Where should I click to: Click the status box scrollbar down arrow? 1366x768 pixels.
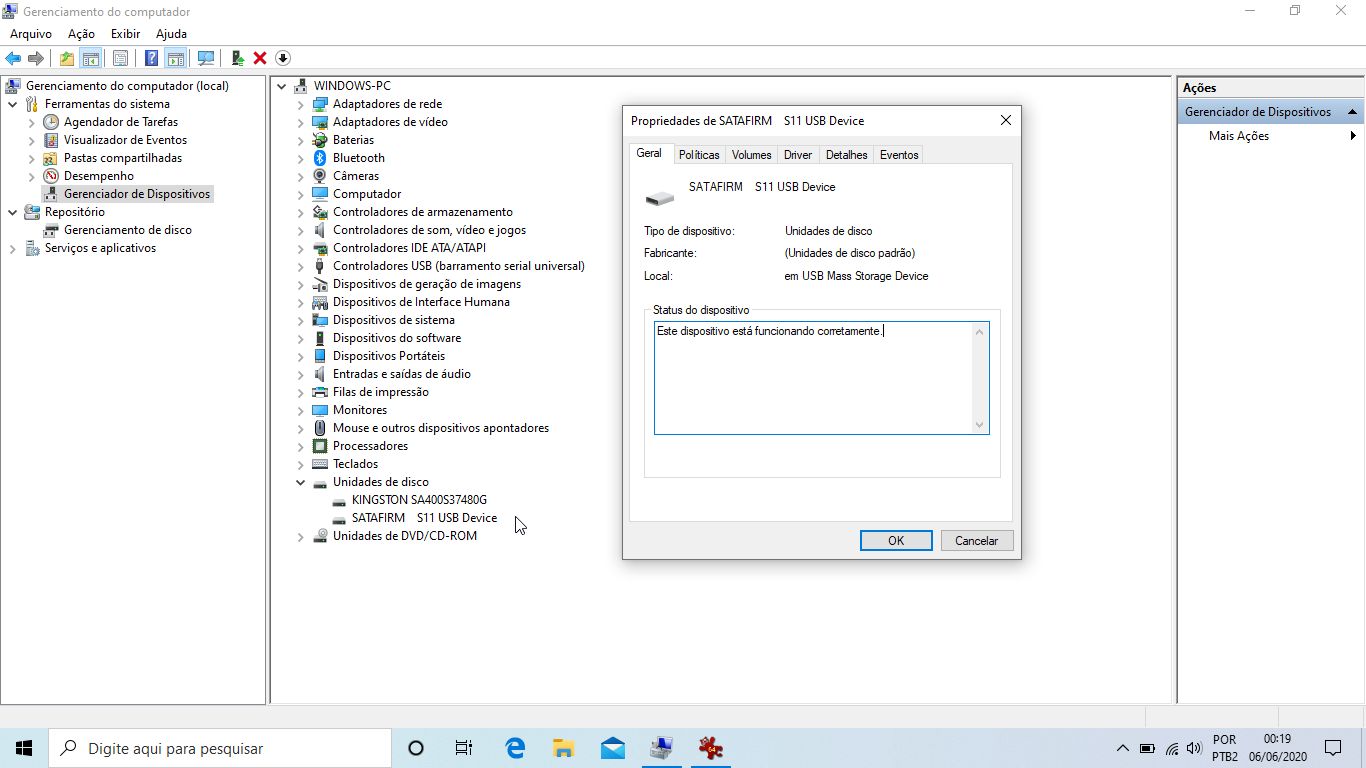[x=980, y=425]
